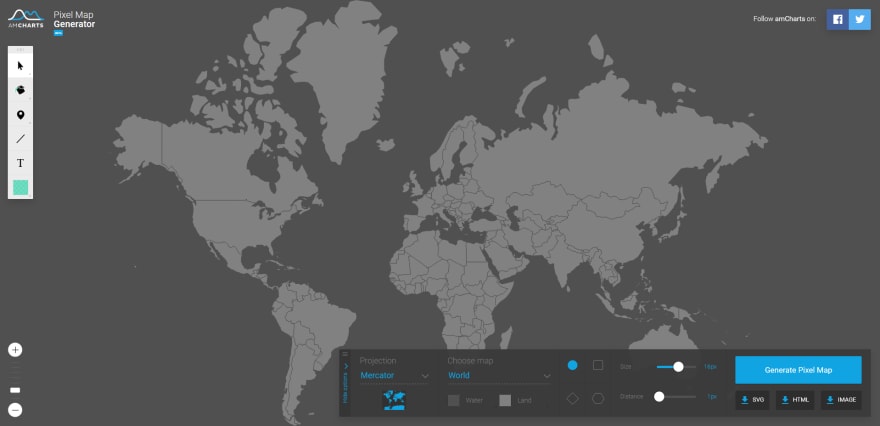Select the arrow pointer tool
880x426 pixels.
(x=20, y=66)
